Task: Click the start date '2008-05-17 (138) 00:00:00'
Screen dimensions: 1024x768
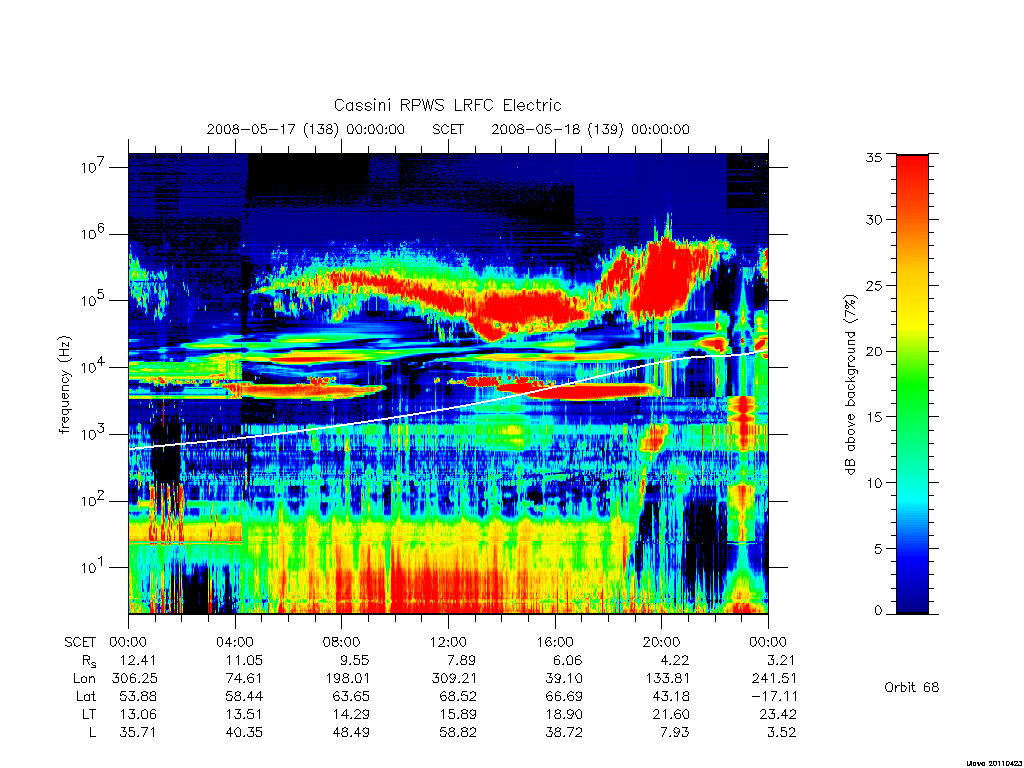Action: tap(306, 129)
